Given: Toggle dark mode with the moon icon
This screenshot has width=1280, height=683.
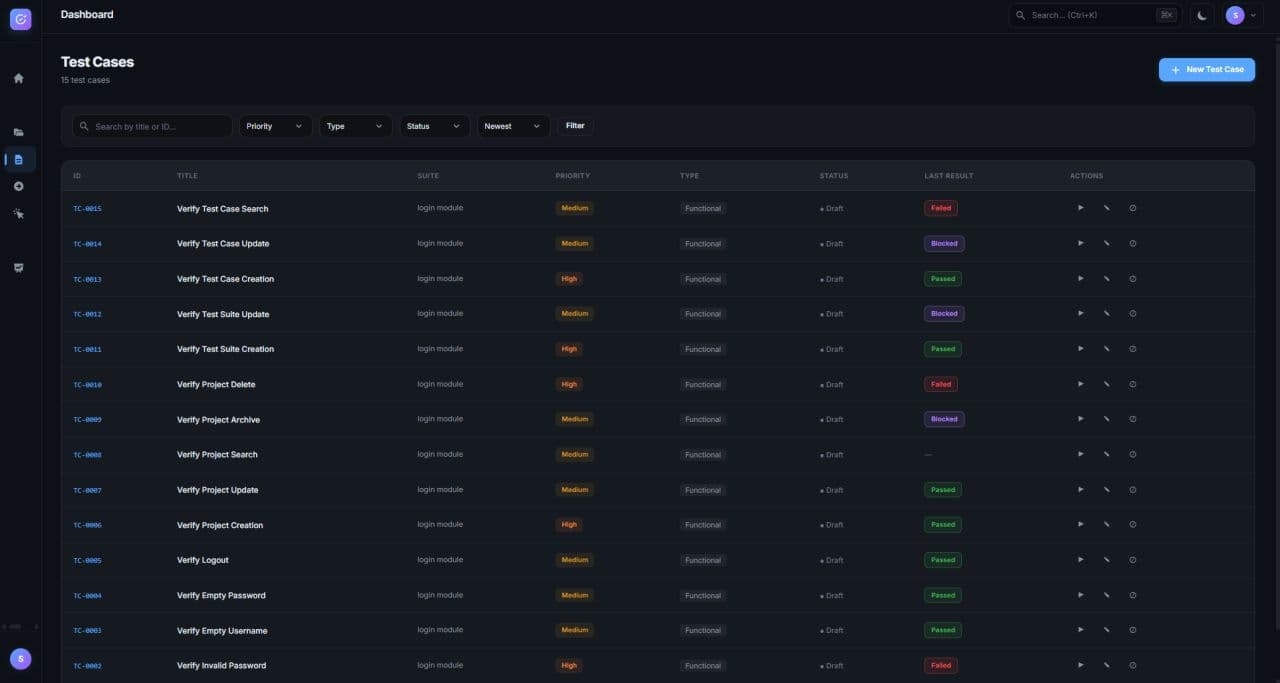Looking at the screenshot, I should tap(1202, 15).
